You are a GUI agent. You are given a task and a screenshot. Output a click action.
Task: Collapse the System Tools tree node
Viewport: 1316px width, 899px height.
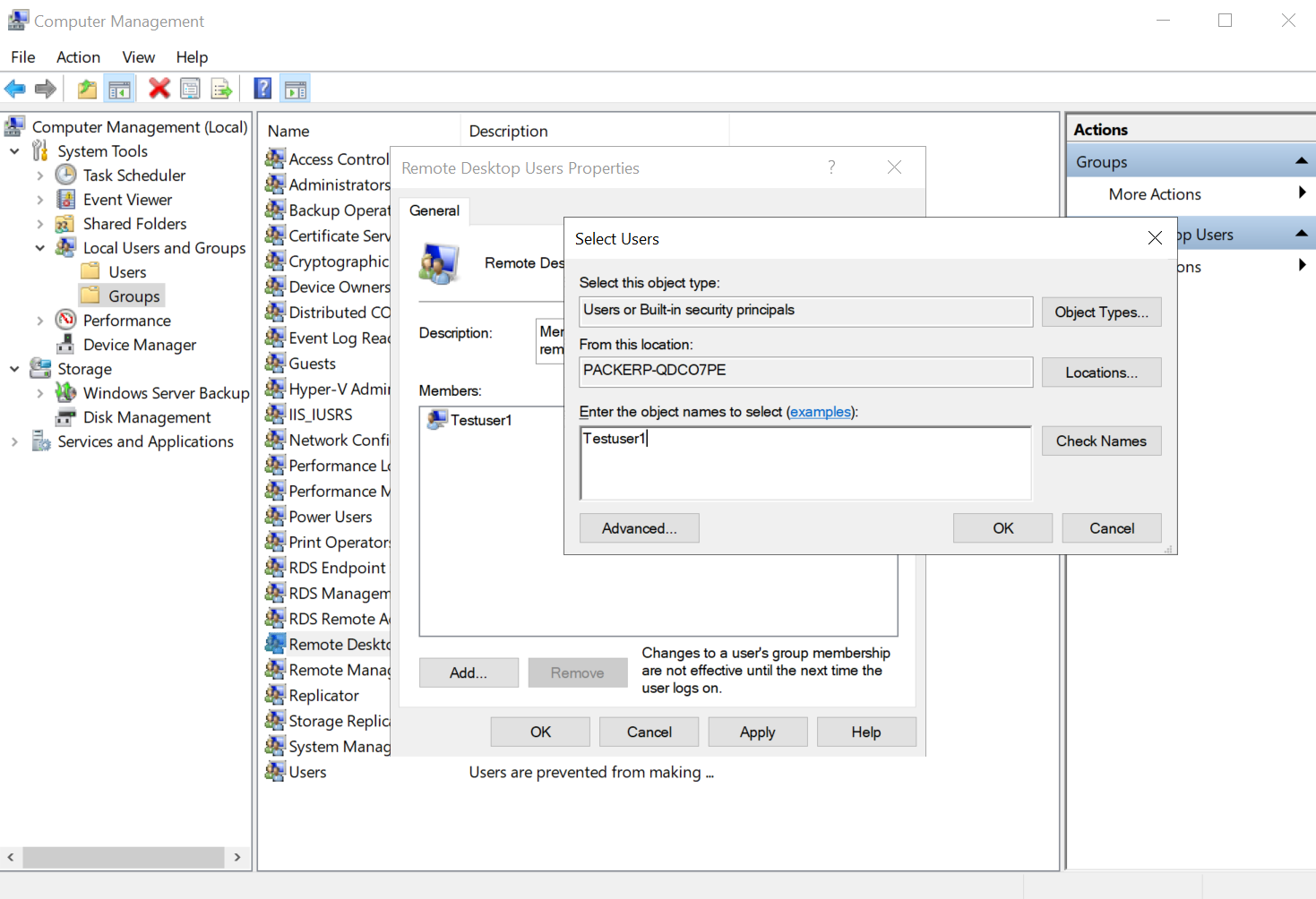(14, 151)
